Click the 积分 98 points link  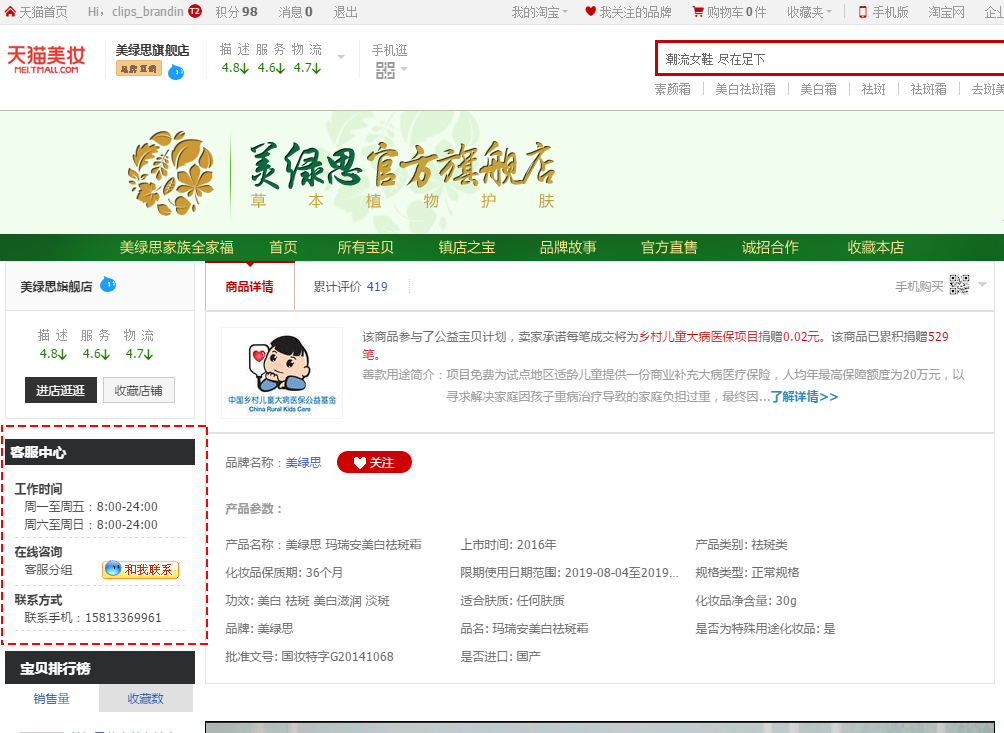click(236, 12)
